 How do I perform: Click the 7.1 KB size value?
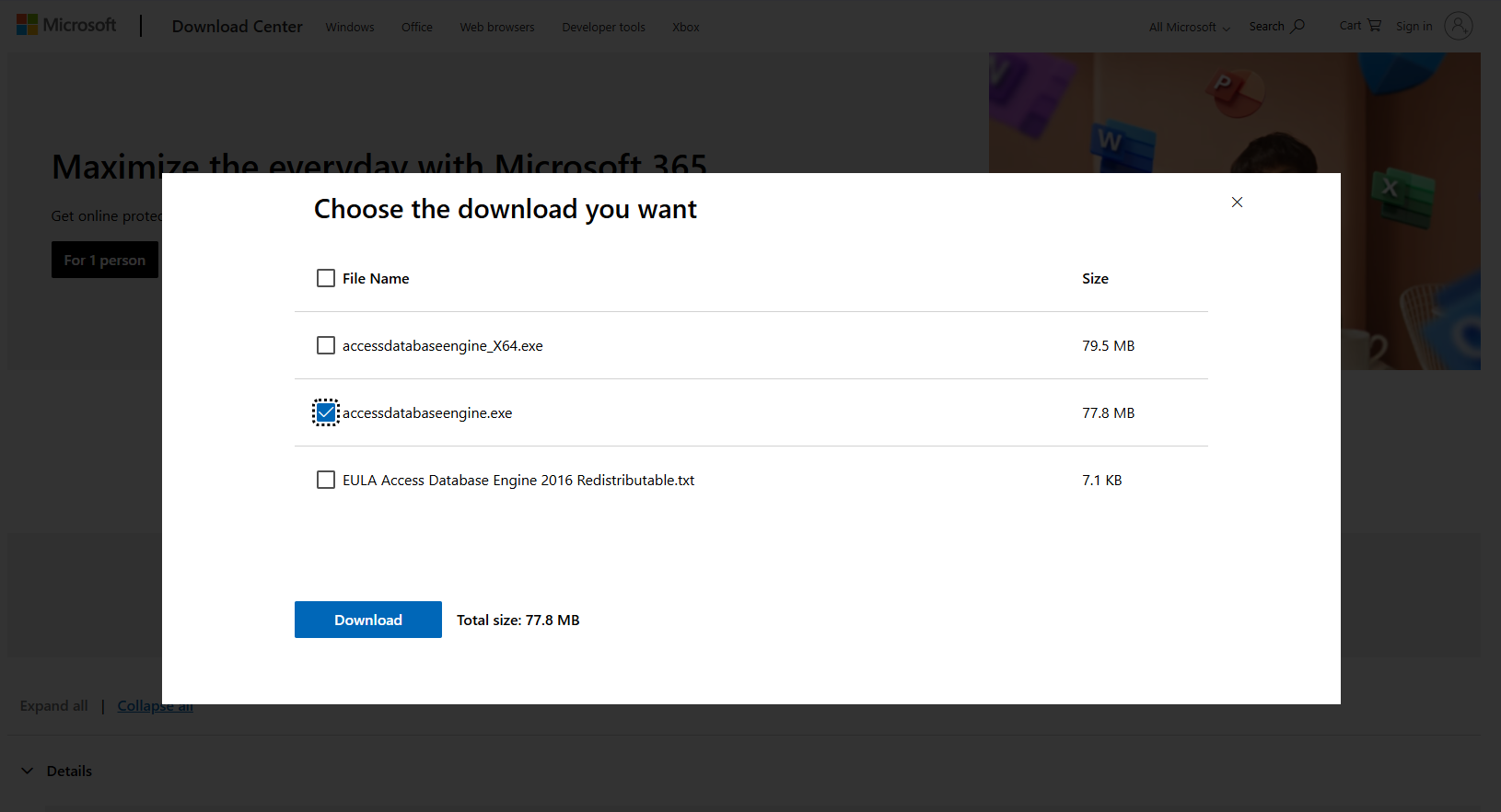(1102, 480)
